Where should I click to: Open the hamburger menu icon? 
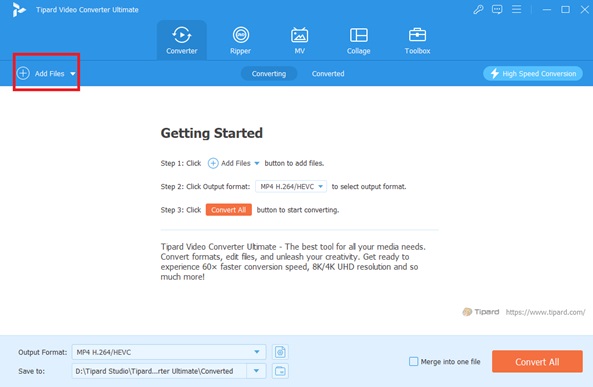517,9
